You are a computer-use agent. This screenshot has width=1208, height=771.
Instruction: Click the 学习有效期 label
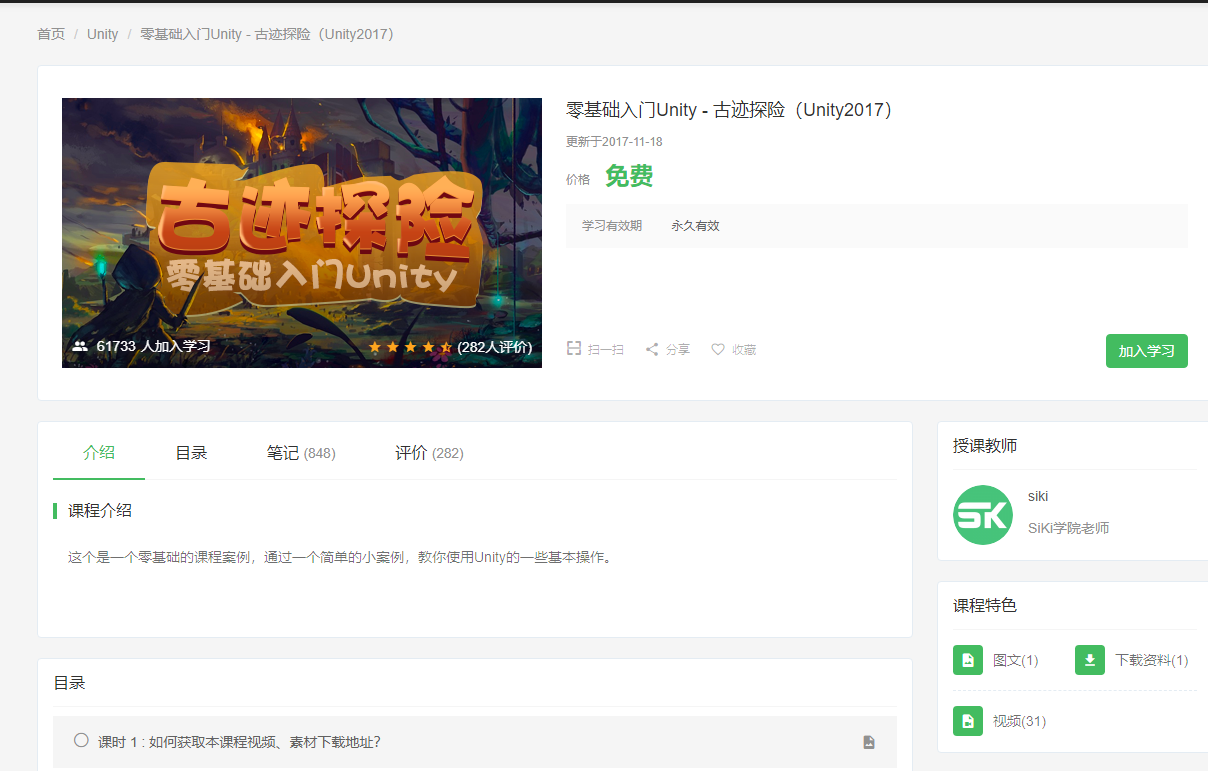click(x=612, y=226)
